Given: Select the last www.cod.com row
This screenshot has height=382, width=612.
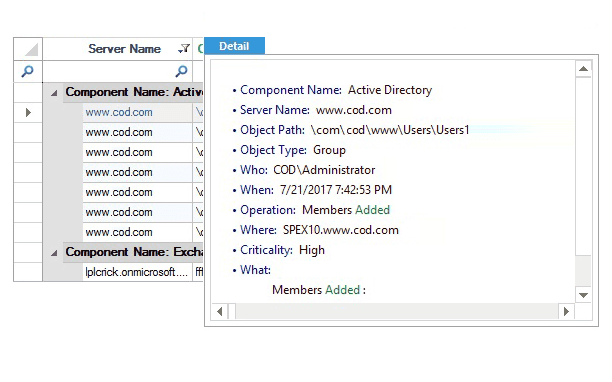Looking at the screenshot, I should tap(137, 232).
